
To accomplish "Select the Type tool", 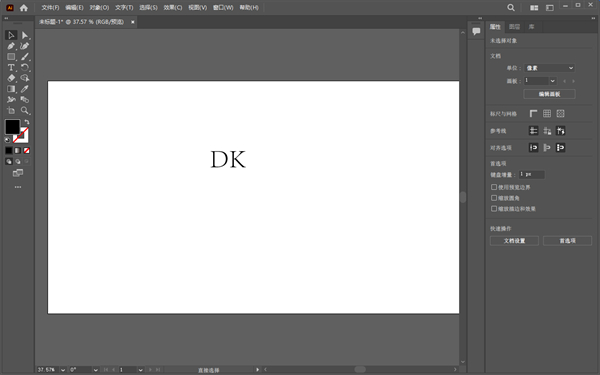I will tap(11, 67).
